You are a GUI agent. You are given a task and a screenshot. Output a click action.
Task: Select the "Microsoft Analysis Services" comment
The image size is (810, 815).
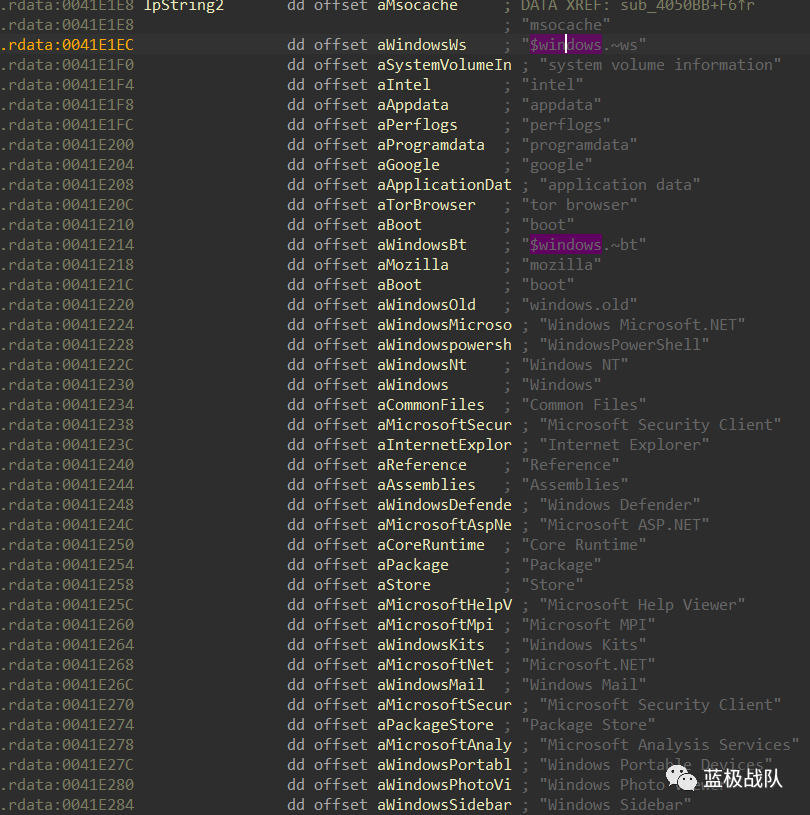click(669, 745)
